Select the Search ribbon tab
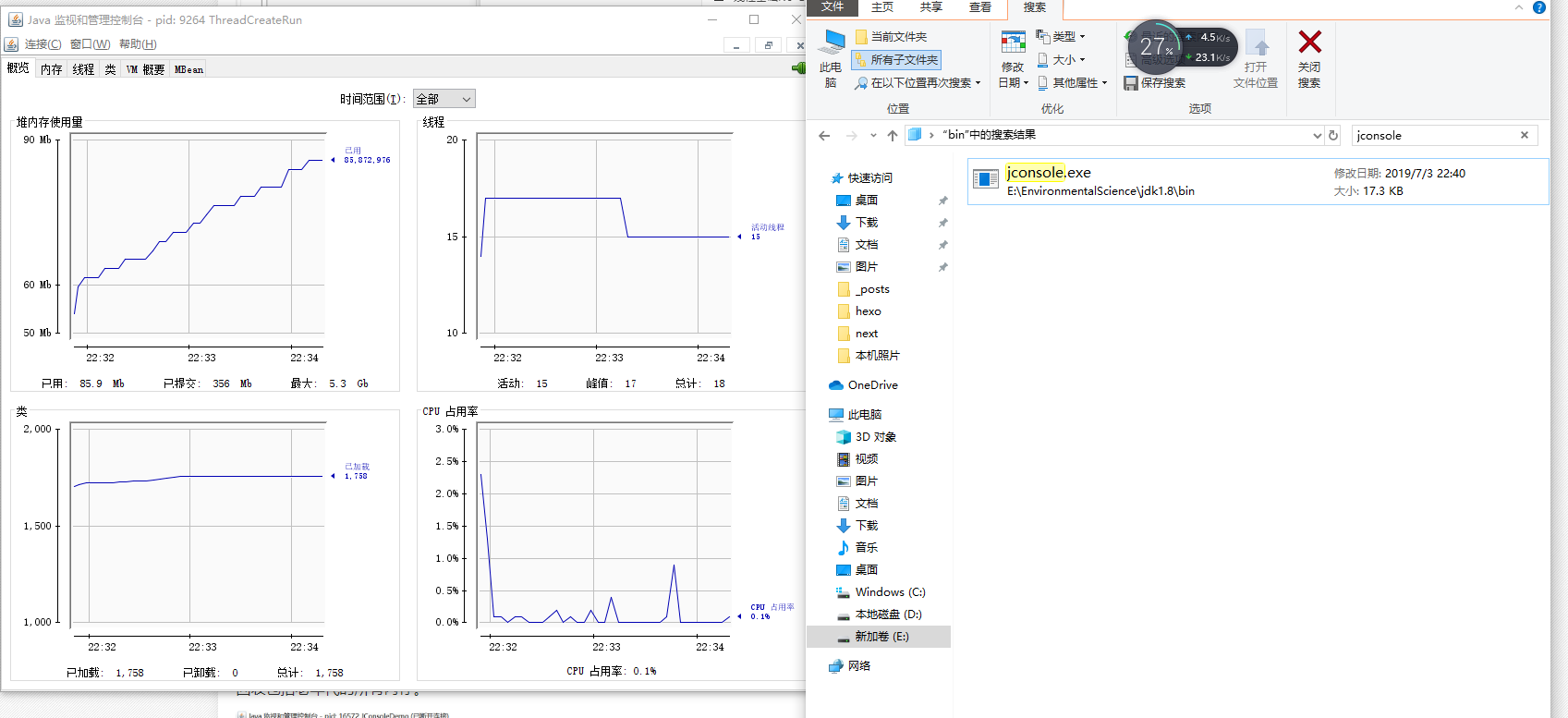 tap(1035, 7)
